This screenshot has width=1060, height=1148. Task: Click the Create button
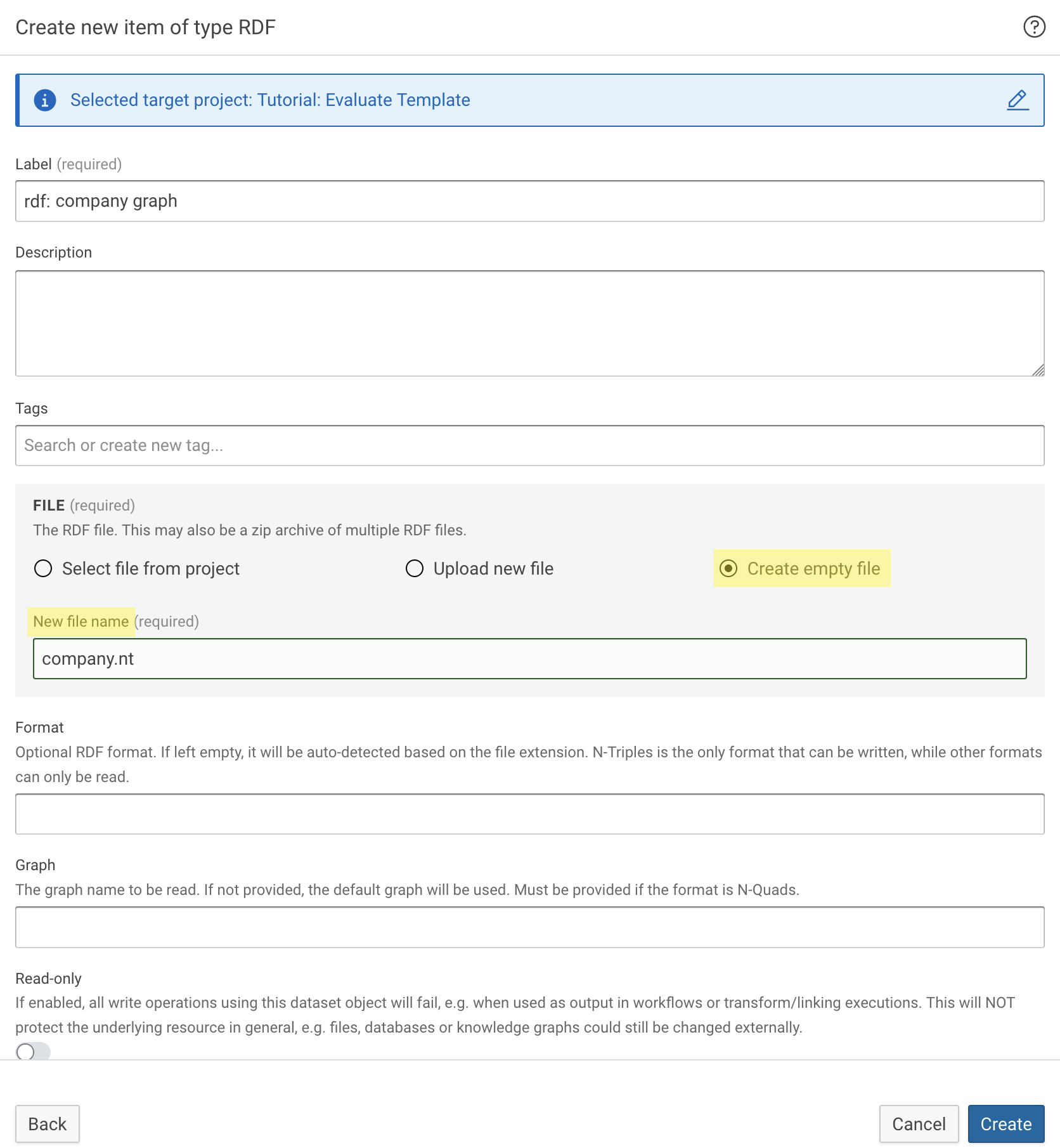[x=1006, y=1124]
